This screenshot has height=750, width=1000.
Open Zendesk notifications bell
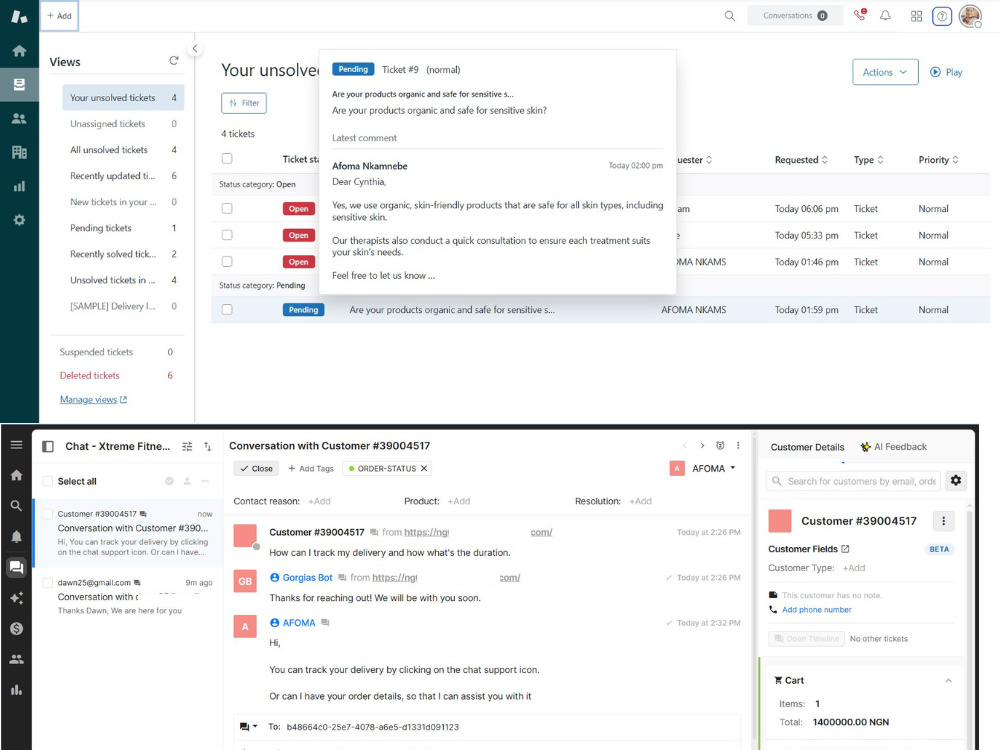pyautogui.click(x=885, y=16)
